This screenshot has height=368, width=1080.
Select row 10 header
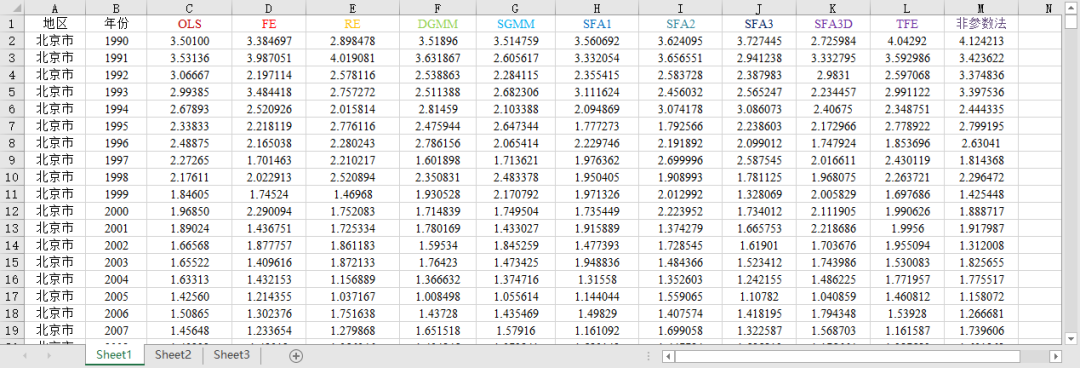point(12,176)
